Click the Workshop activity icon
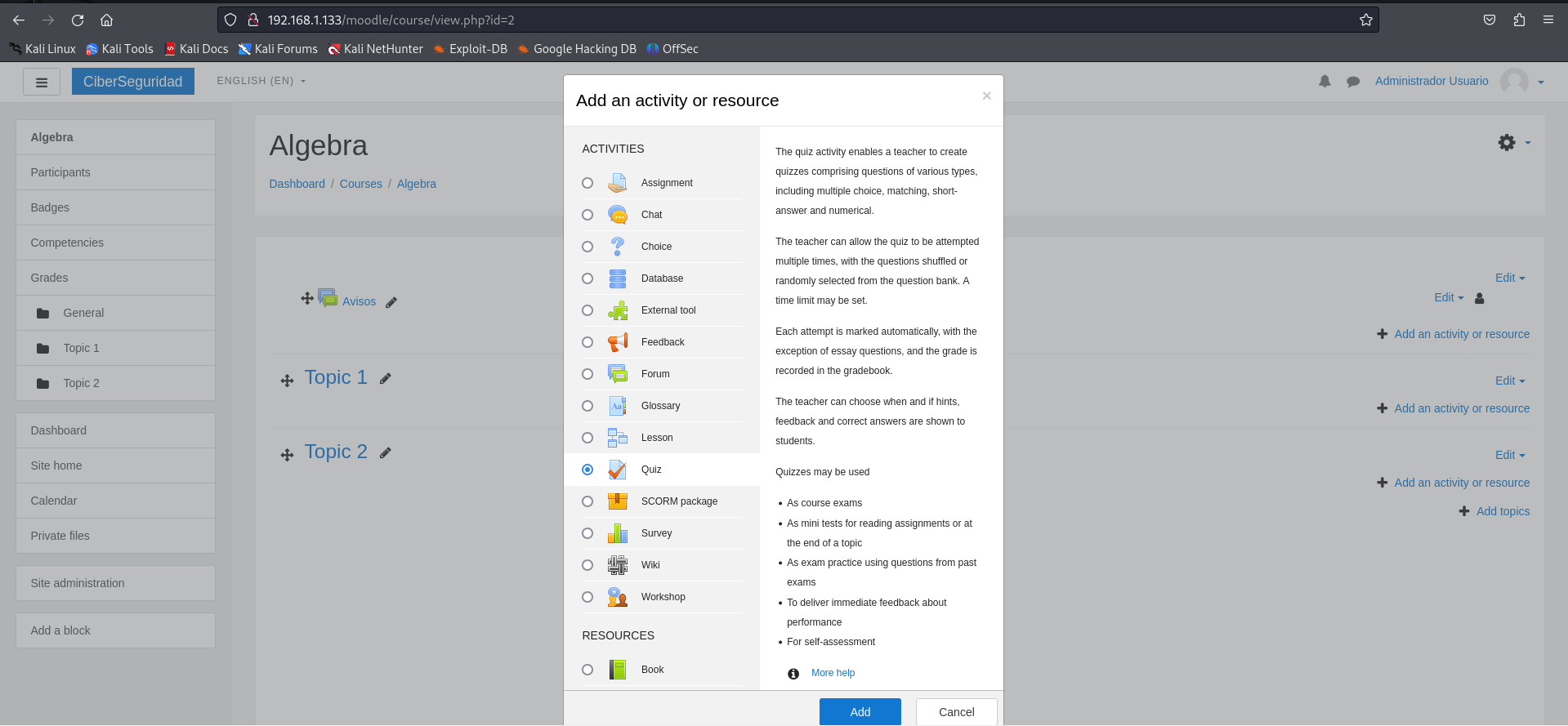This screenshot has width=1568, height=726. (x=617, y=597)
